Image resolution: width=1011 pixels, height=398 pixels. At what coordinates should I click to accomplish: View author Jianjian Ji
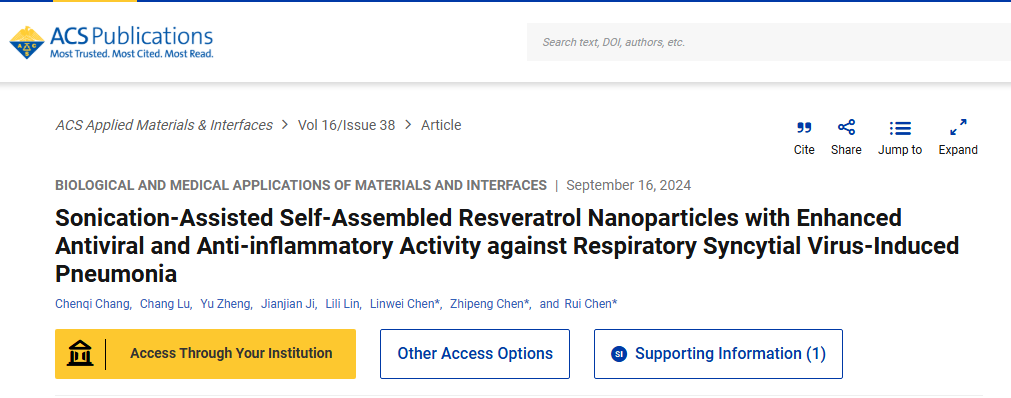[288, 304]
